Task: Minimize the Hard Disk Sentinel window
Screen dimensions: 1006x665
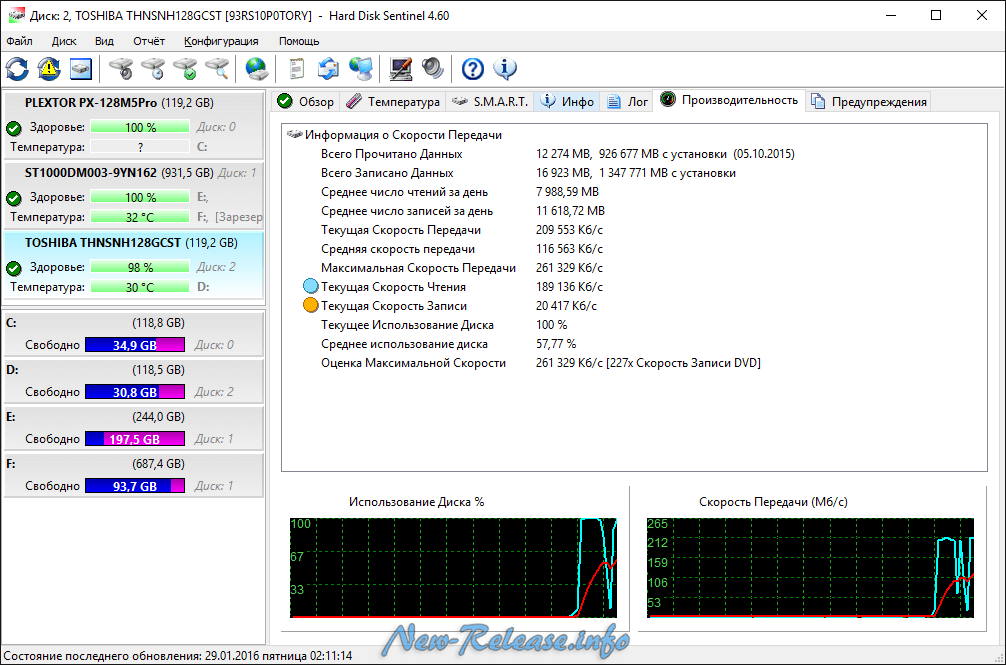Action: click(891, 15)
